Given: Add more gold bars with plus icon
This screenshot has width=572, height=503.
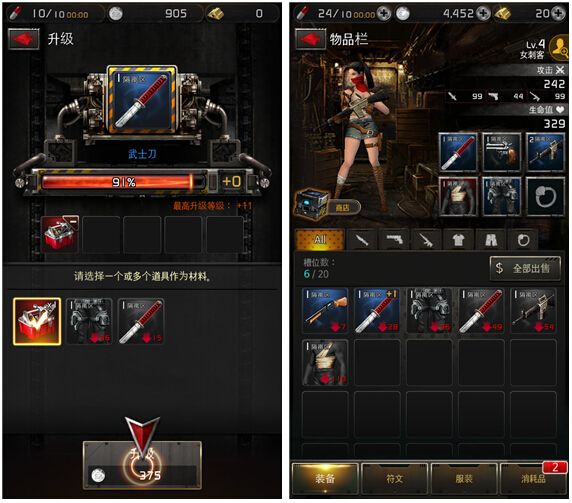Looking at the screenshot, I should (x=559, y=13).
